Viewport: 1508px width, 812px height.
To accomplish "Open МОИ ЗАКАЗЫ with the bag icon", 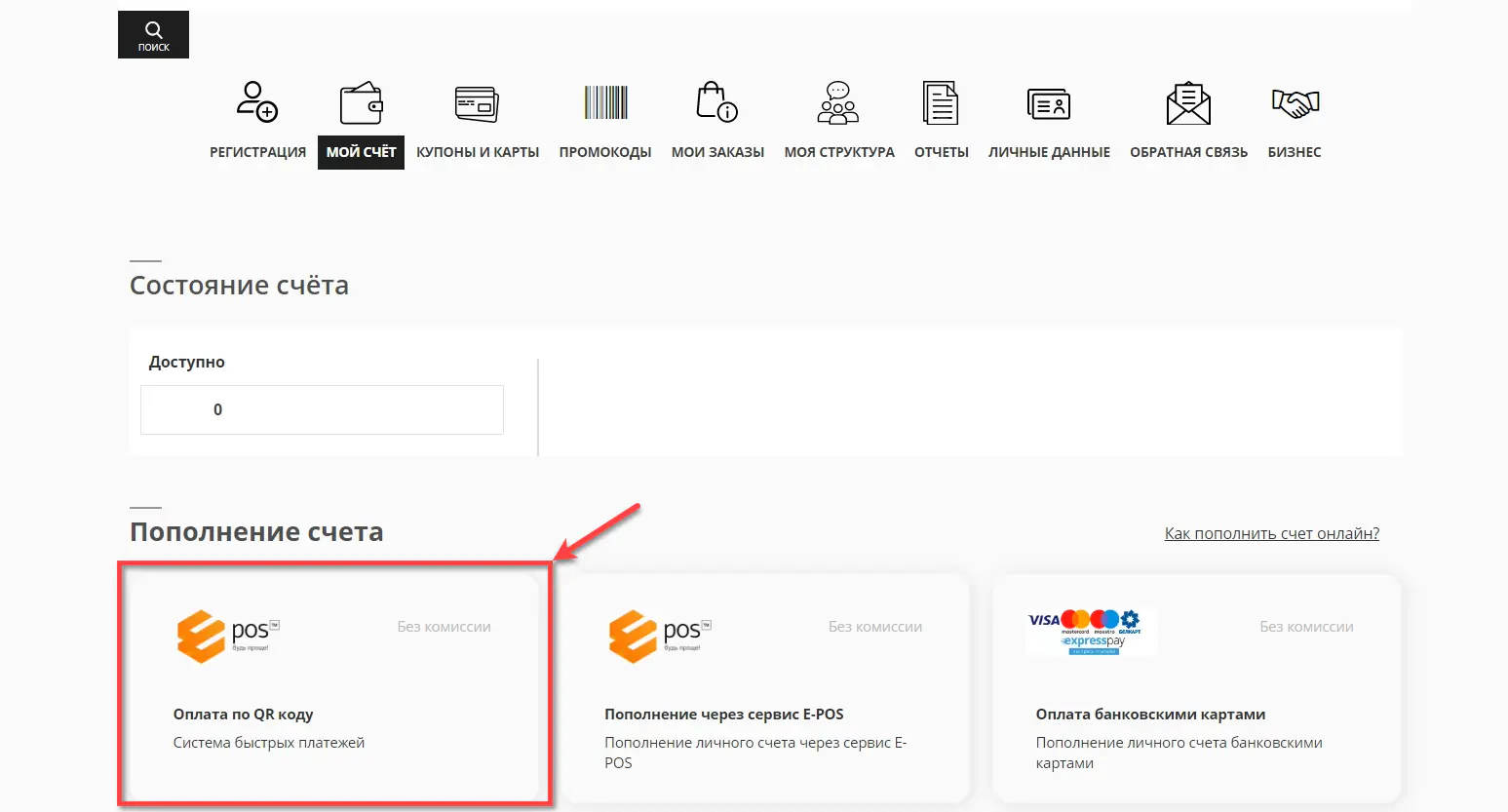I will [x=716, y=101].
